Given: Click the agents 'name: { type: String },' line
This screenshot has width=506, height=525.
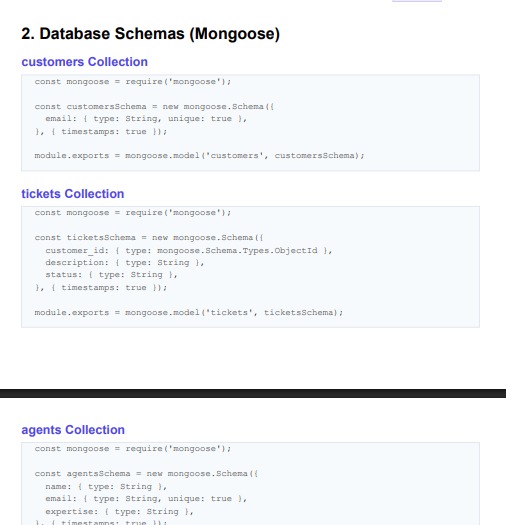Looking at the screenshot, I should [106, 486].
